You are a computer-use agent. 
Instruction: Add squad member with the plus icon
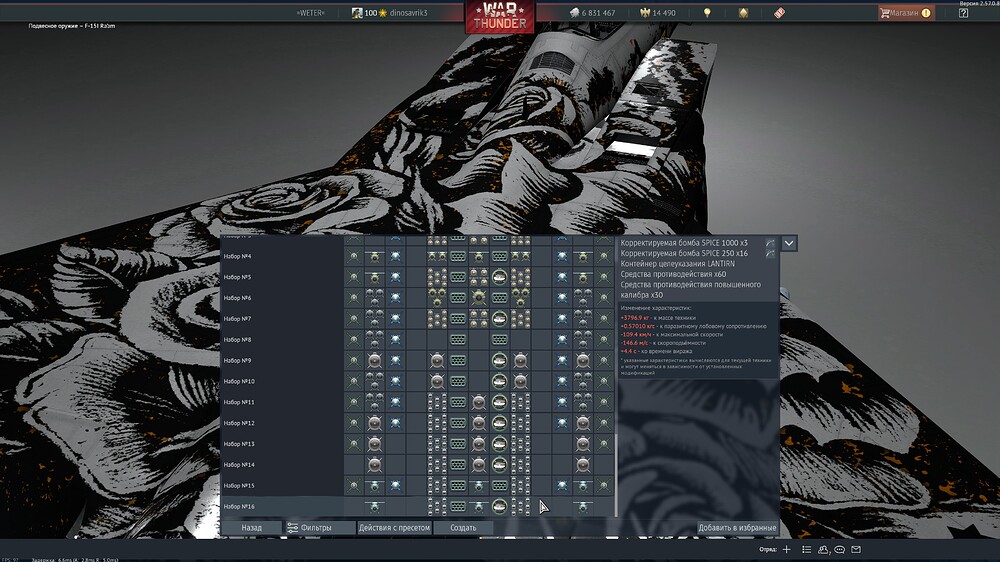pyautogui.click(x=786, y=549)
